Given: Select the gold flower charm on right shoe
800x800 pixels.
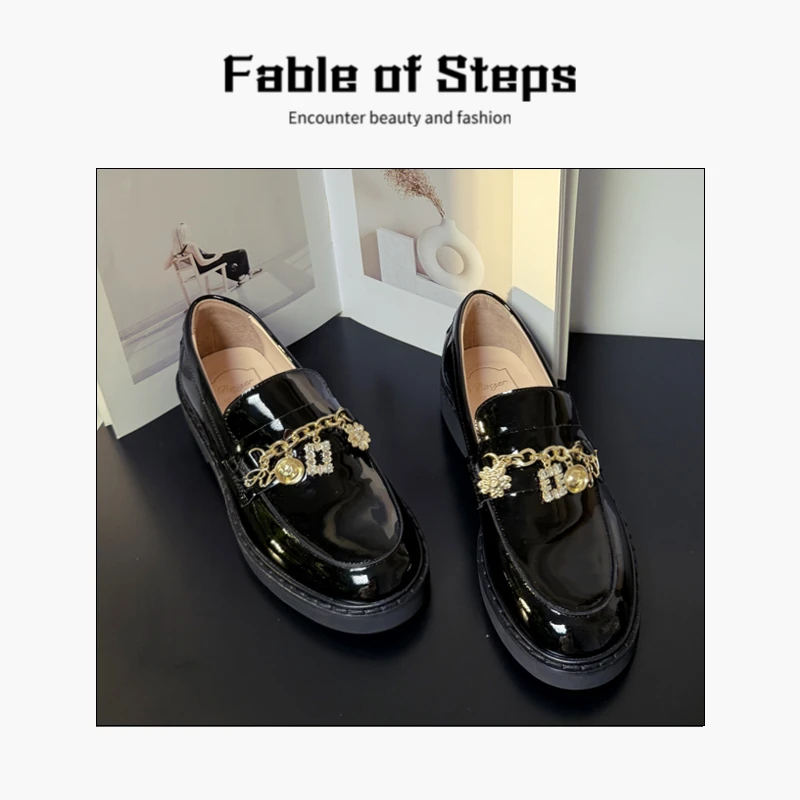Looking at the screenshot, I should pos(492,480).
